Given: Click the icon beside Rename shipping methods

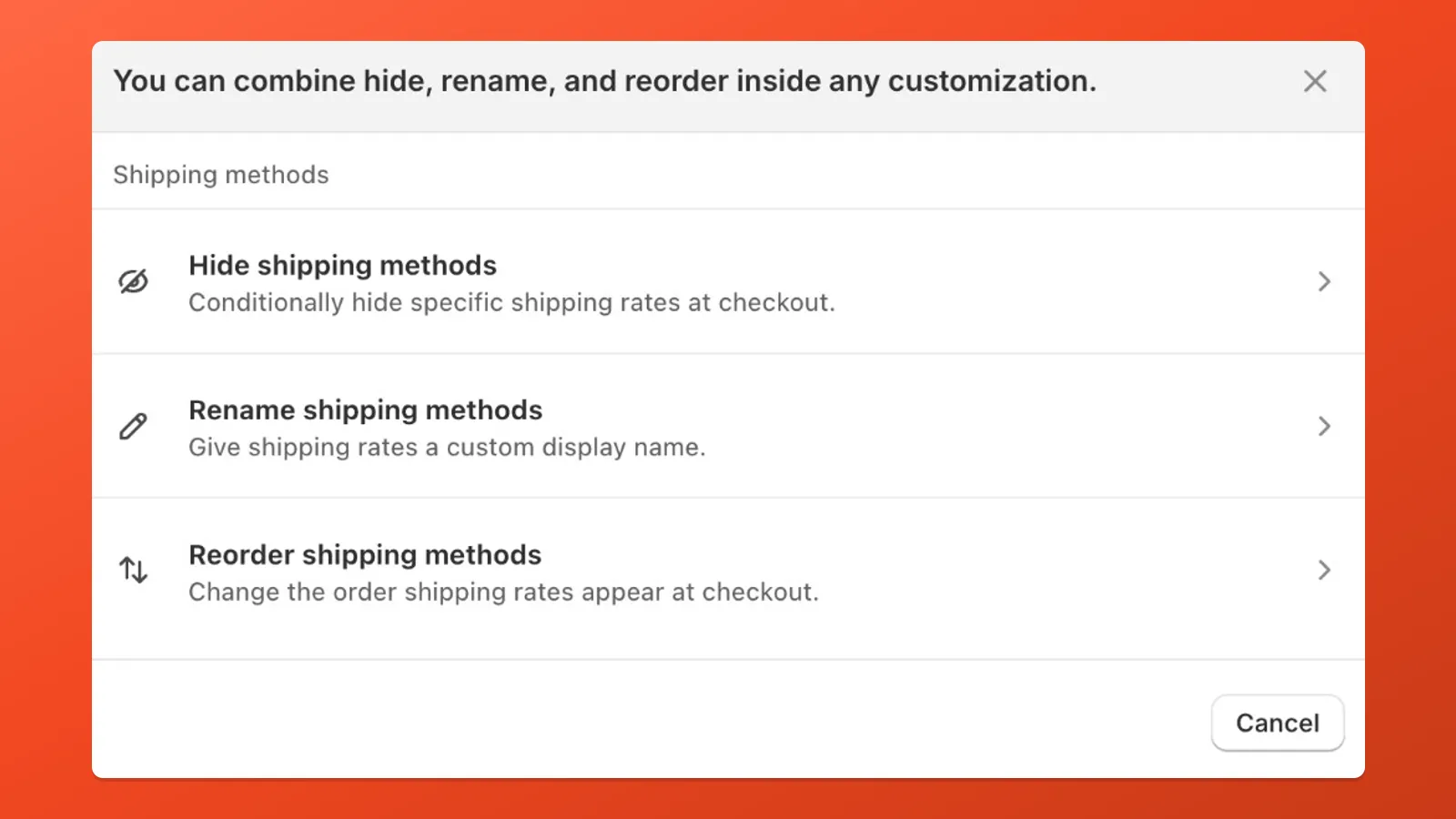Looking at the screenshot, I should coord(134,426).
